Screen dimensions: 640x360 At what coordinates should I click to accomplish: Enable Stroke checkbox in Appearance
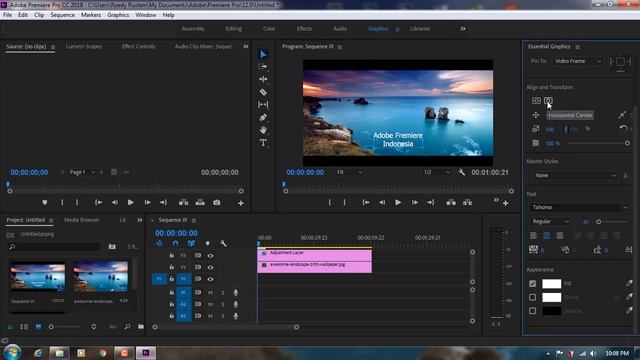coord(533,297)
